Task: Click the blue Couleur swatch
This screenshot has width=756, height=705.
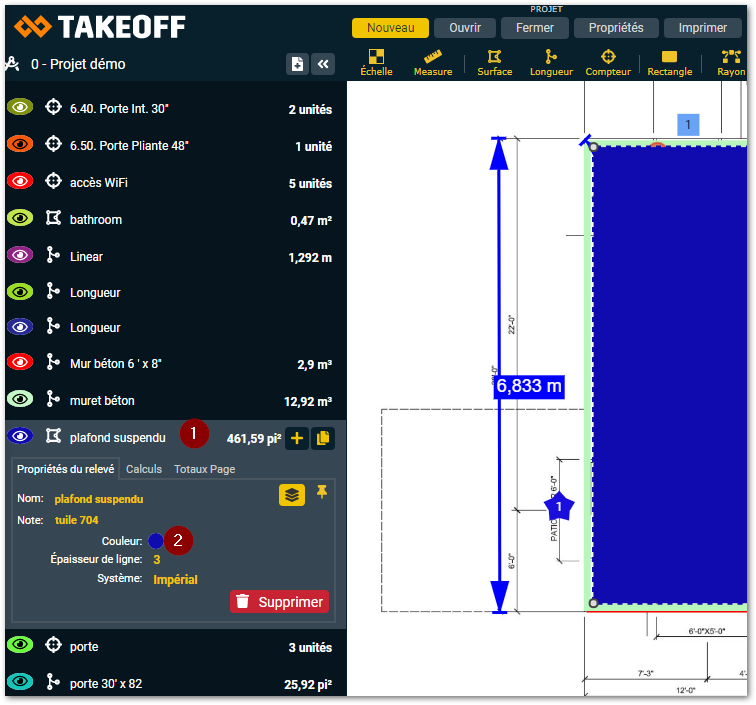Action: (155, 540)
